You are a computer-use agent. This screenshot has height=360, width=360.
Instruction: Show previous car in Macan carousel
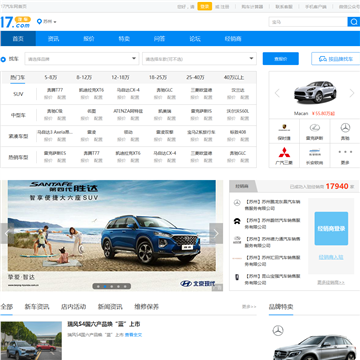pos(277,93)
